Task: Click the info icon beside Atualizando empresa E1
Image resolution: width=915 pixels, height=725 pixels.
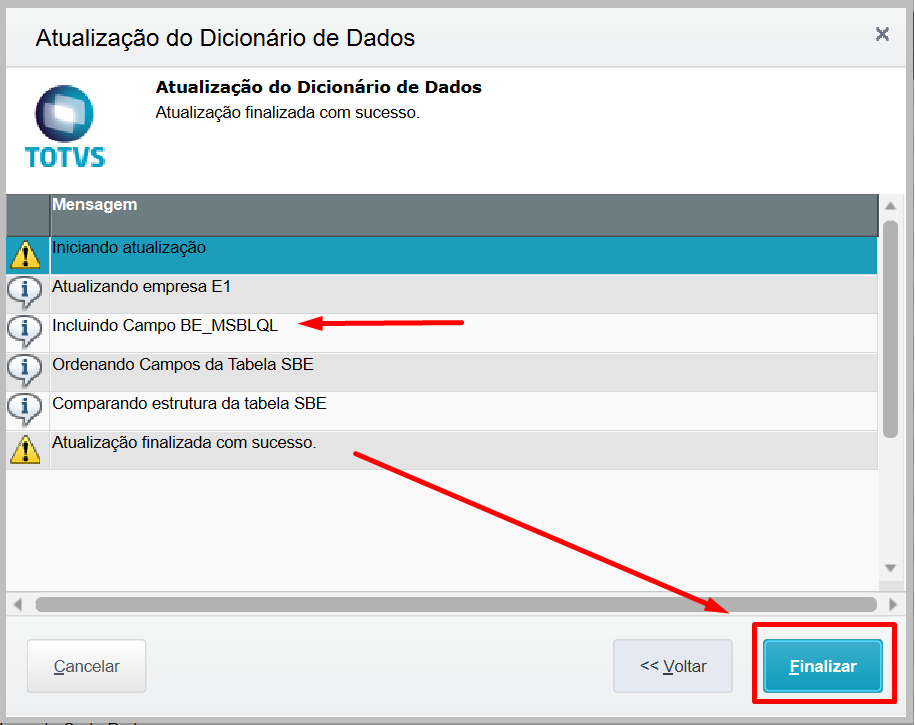Action: point(25,293)
